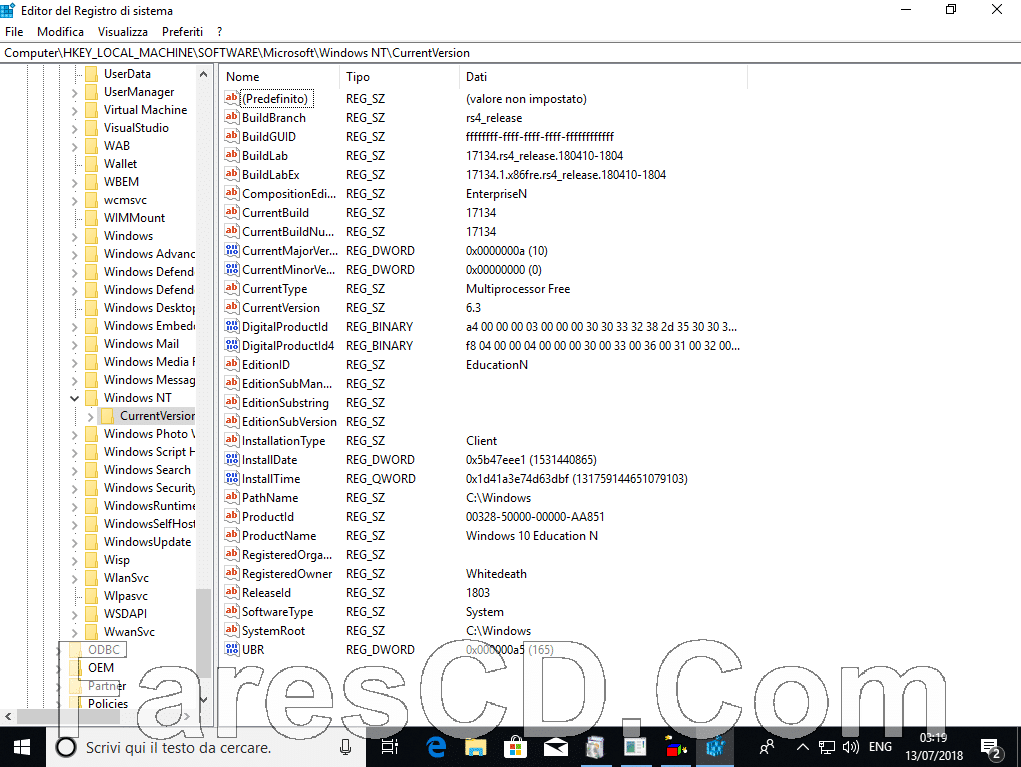Image resolution: width=1021 pixels, height=767 pixels.
Task: Open the File menu
Action: tap(14, 31)
